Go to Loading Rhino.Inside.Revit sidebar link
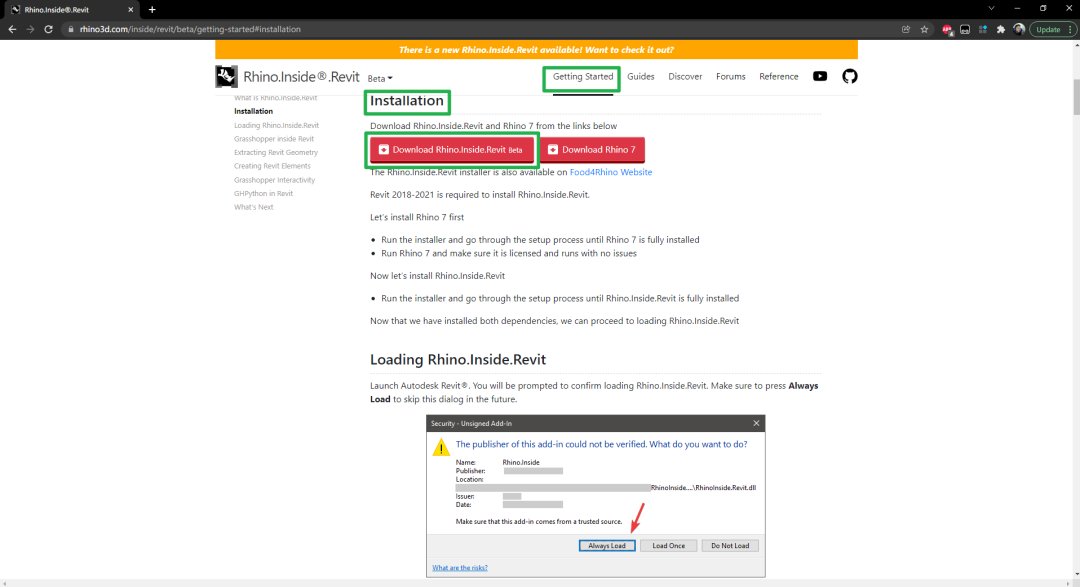Screen dimensions: 1080x587 point(276,125)
